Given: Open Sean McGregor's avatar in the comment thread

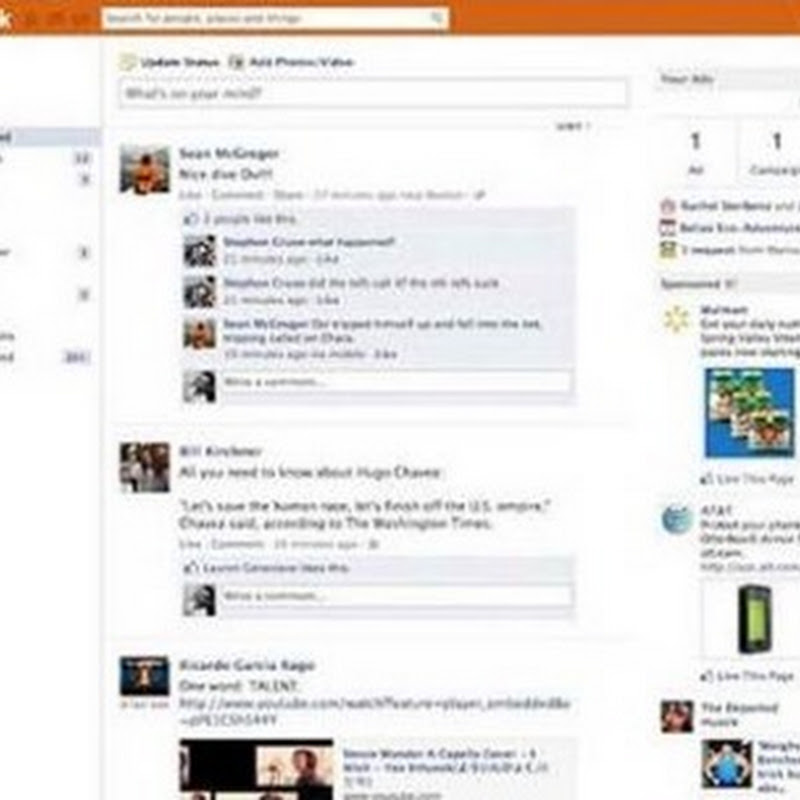Looking at the screenshot, I should coord(199,333).
